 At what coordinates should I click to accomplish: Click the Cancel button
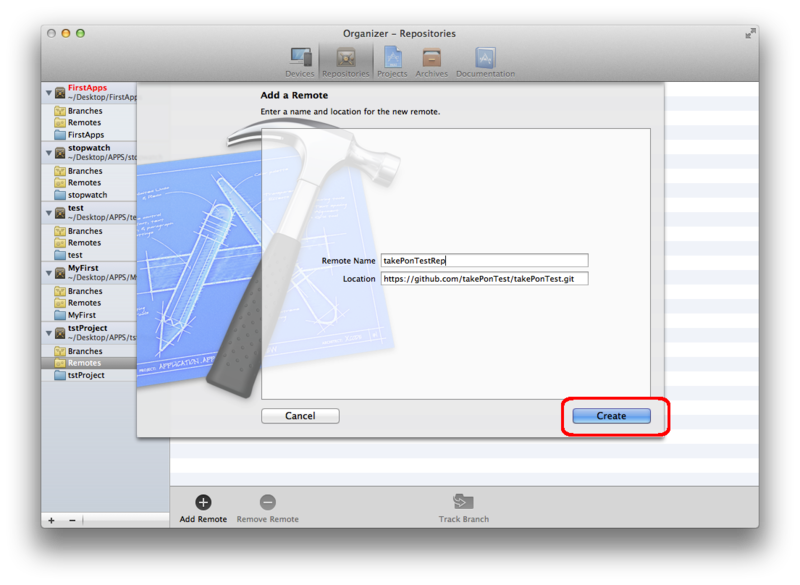300,416
